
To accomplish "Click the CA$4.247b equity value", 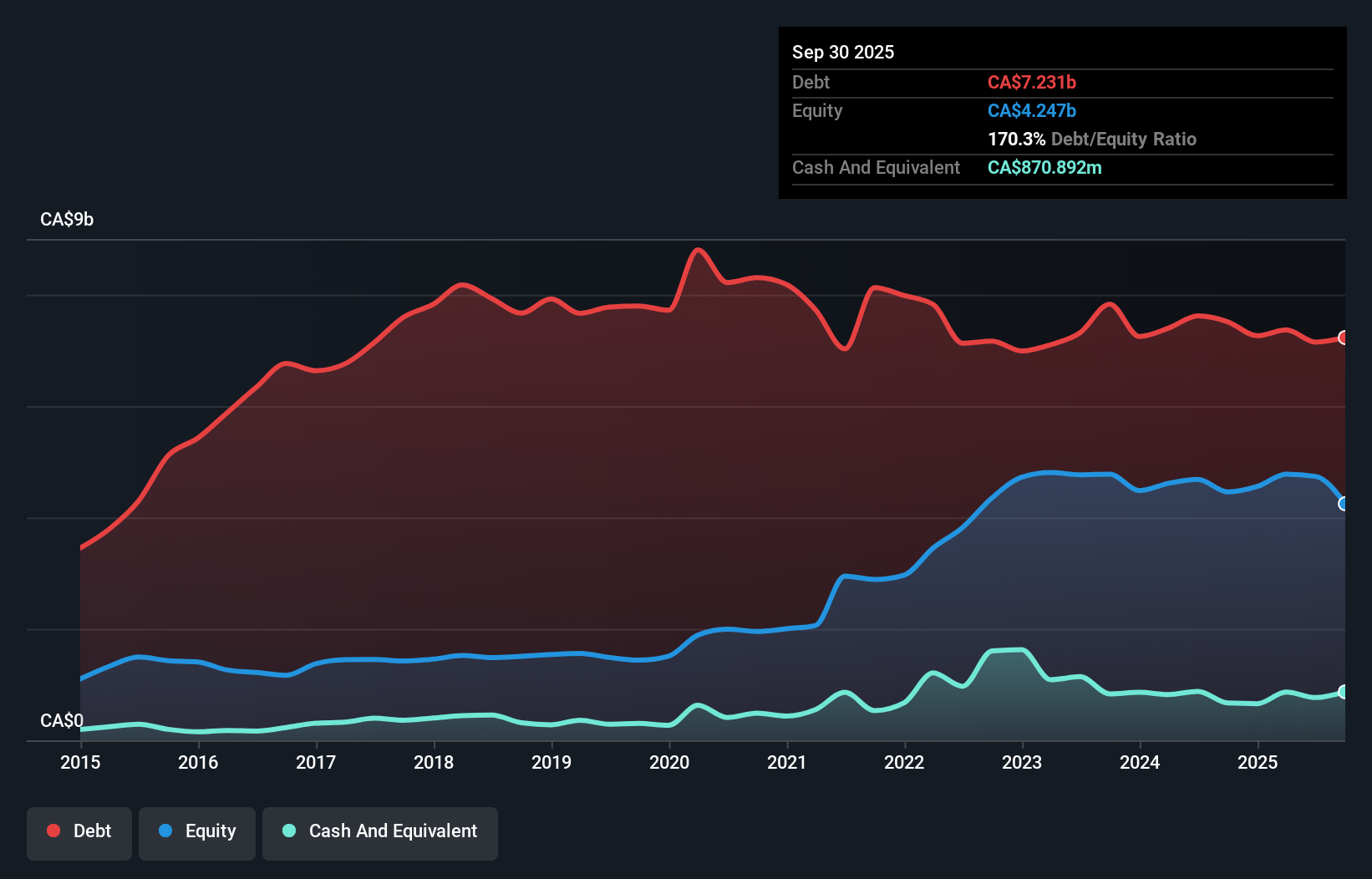I will click(1032, 110).
